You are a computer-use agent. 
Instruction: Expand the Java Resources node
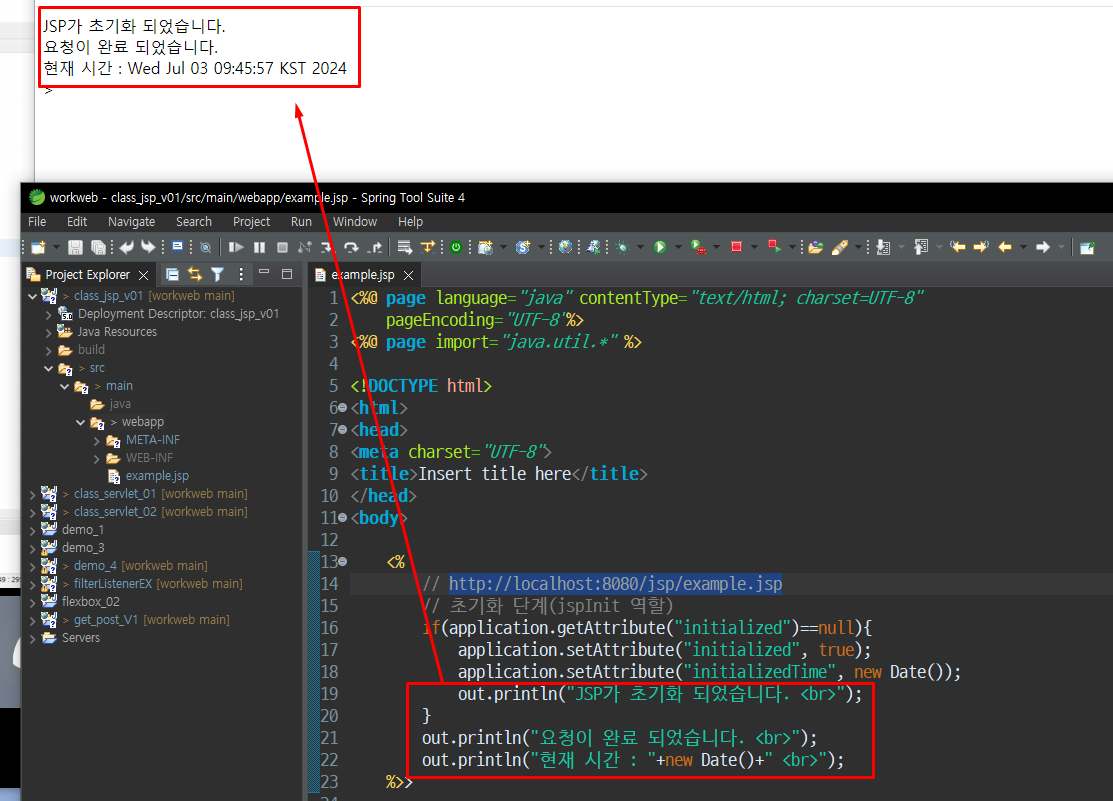48,332
